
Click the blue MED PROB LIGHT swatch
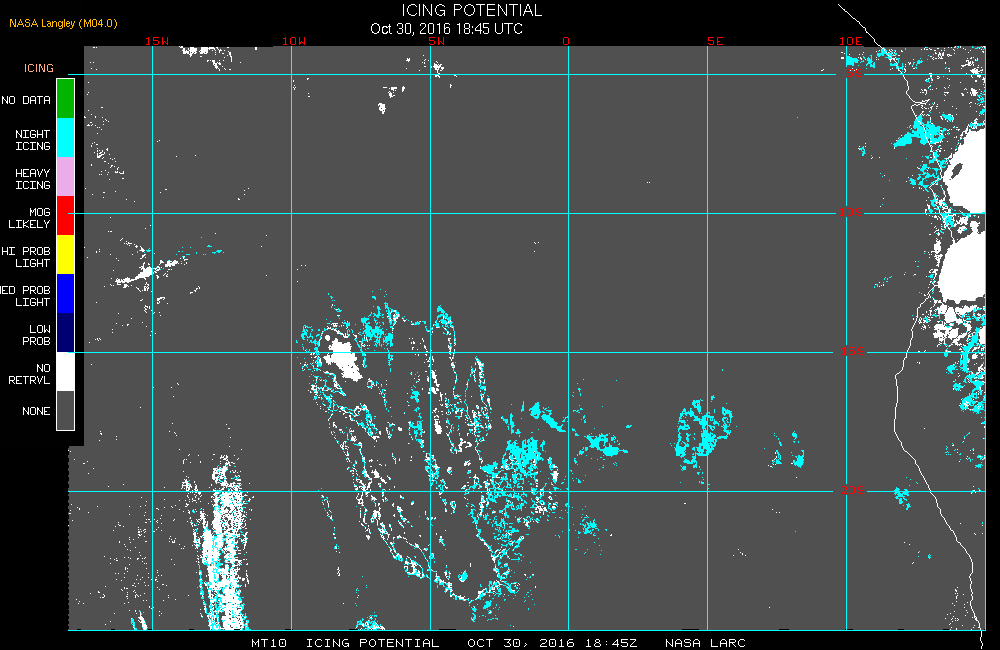point(66,293)
